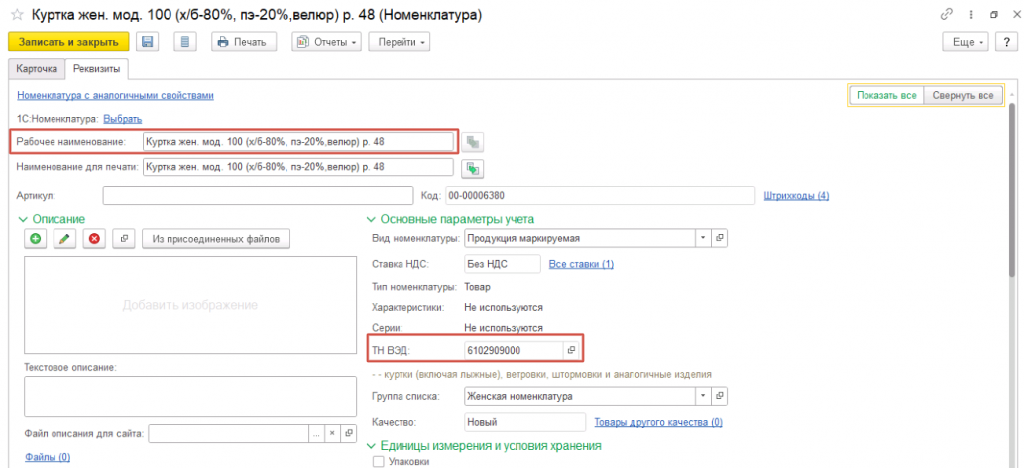Image resolution: width=1024 pixels, height=468 pixels.
Task: Click red delete image icon
Action: (x=94, y=238)
